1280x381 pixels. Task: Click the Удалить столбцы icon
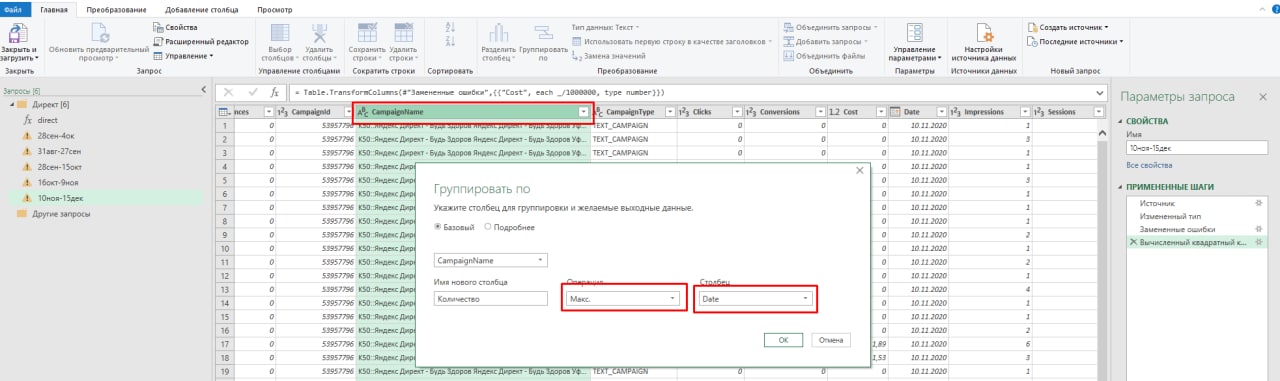pyautogui.click(x=320, y=33)
